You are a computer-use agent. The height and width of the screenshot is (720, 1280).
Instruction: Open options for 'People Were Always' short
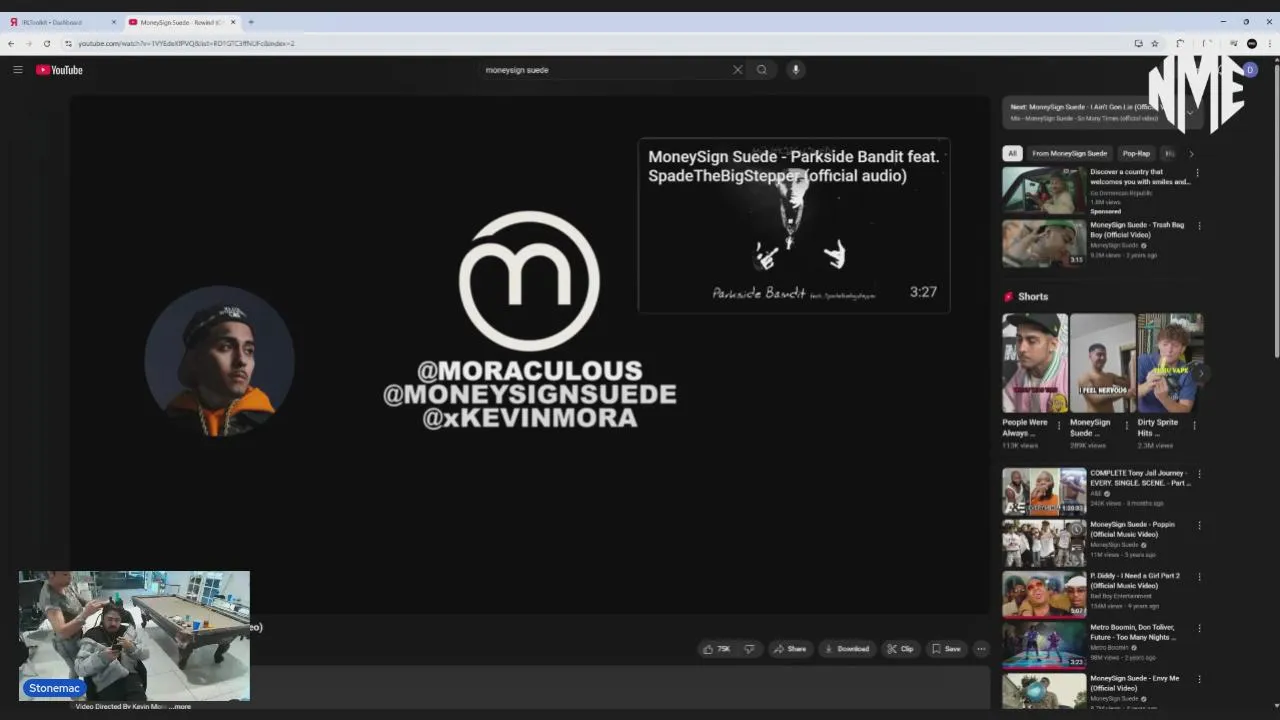coord(1059,425)
